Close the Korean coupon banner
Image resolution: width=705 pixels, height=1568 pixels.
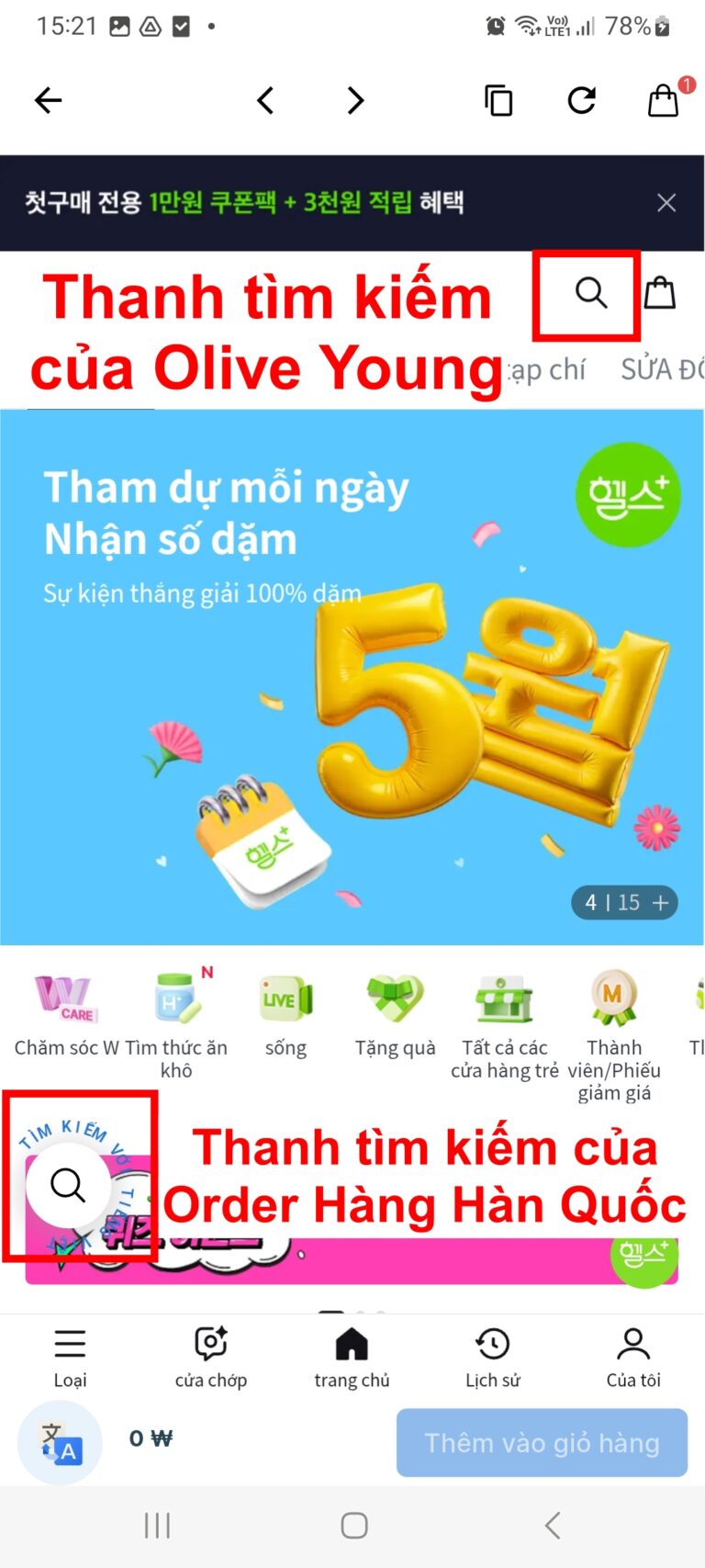point(666,203)
